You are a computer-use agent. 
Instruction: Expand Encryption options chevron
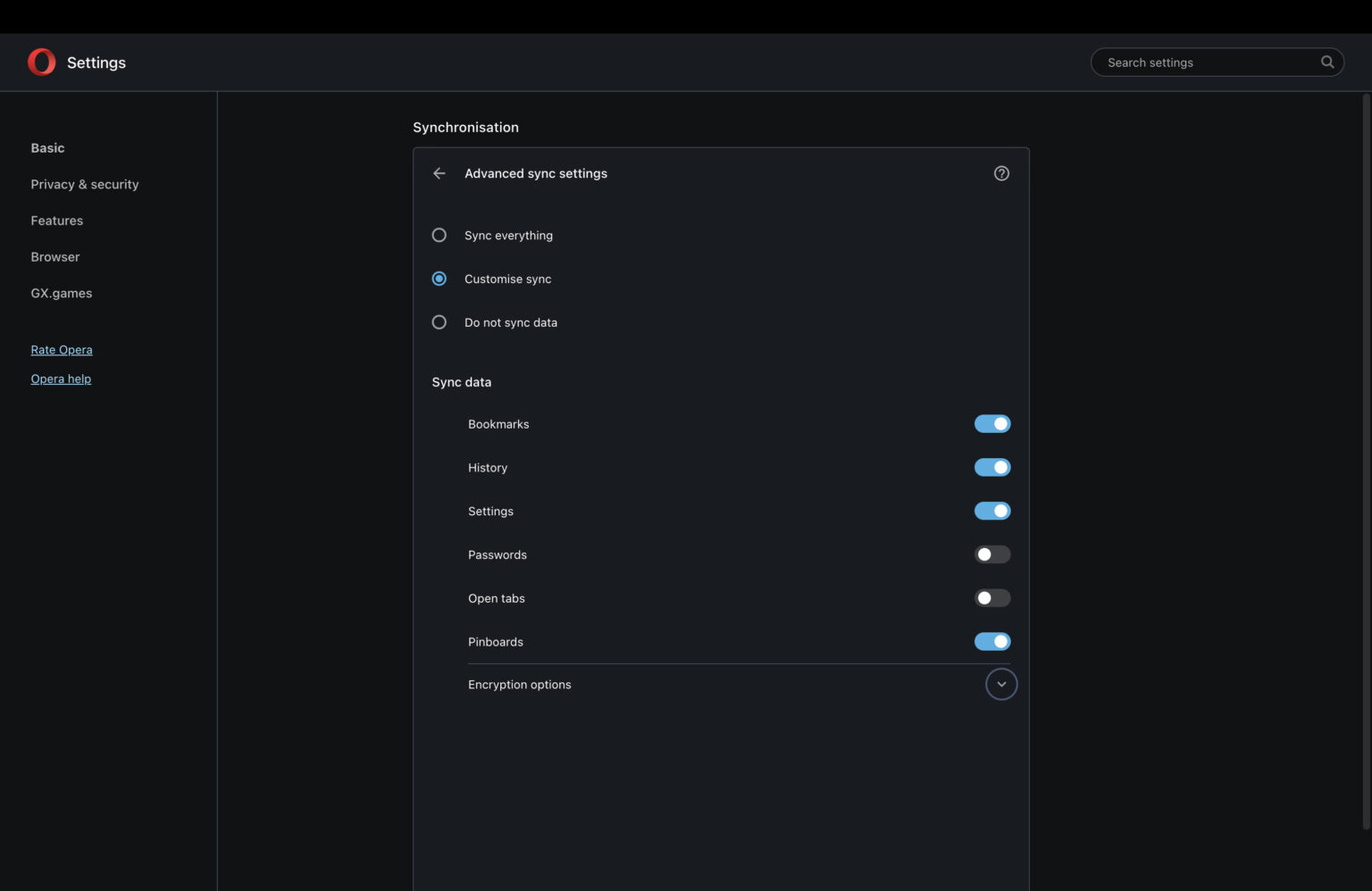[1001, 685]
